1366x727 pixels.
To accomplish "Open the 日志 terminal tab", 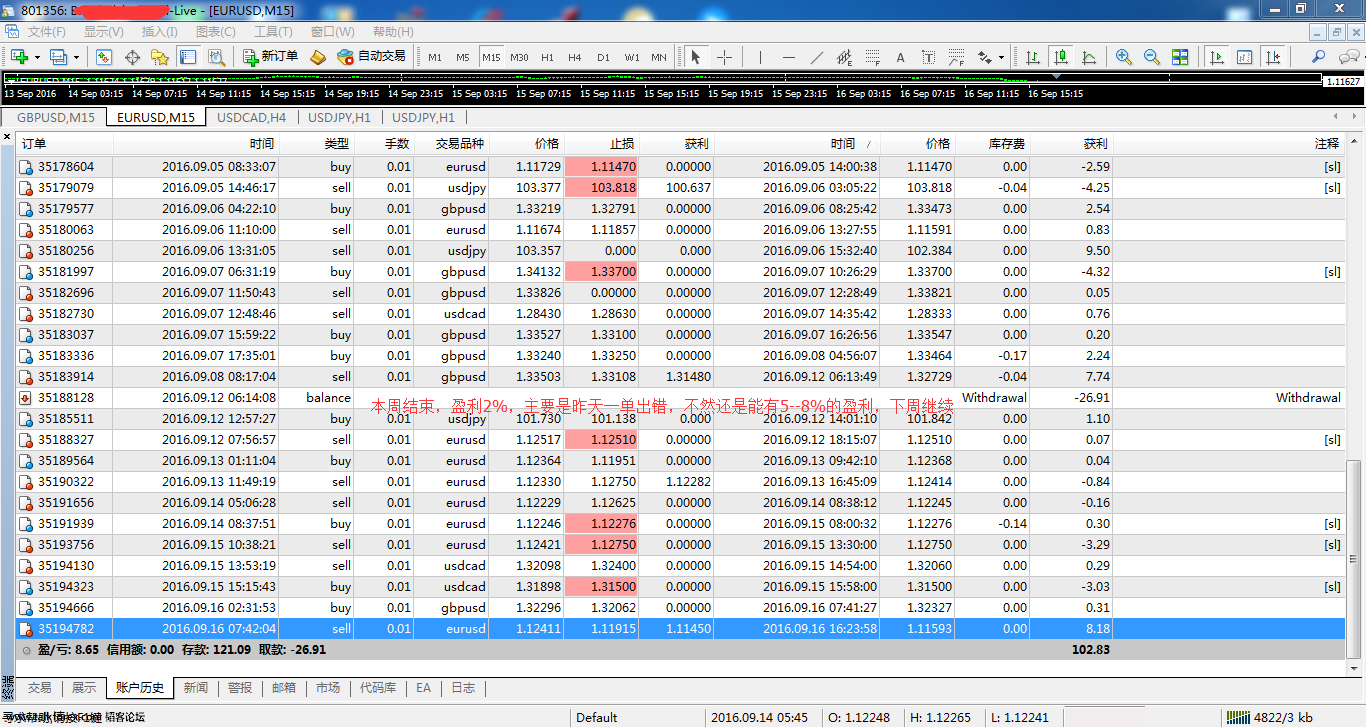I will pos(463,688).
